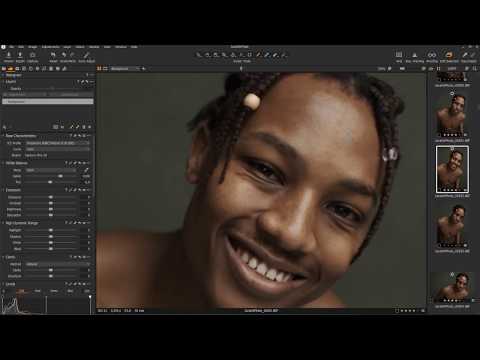480x360 pixels.
Task: Click the Auto Adjust magic wand icon
Action: [x=86, y=55]
